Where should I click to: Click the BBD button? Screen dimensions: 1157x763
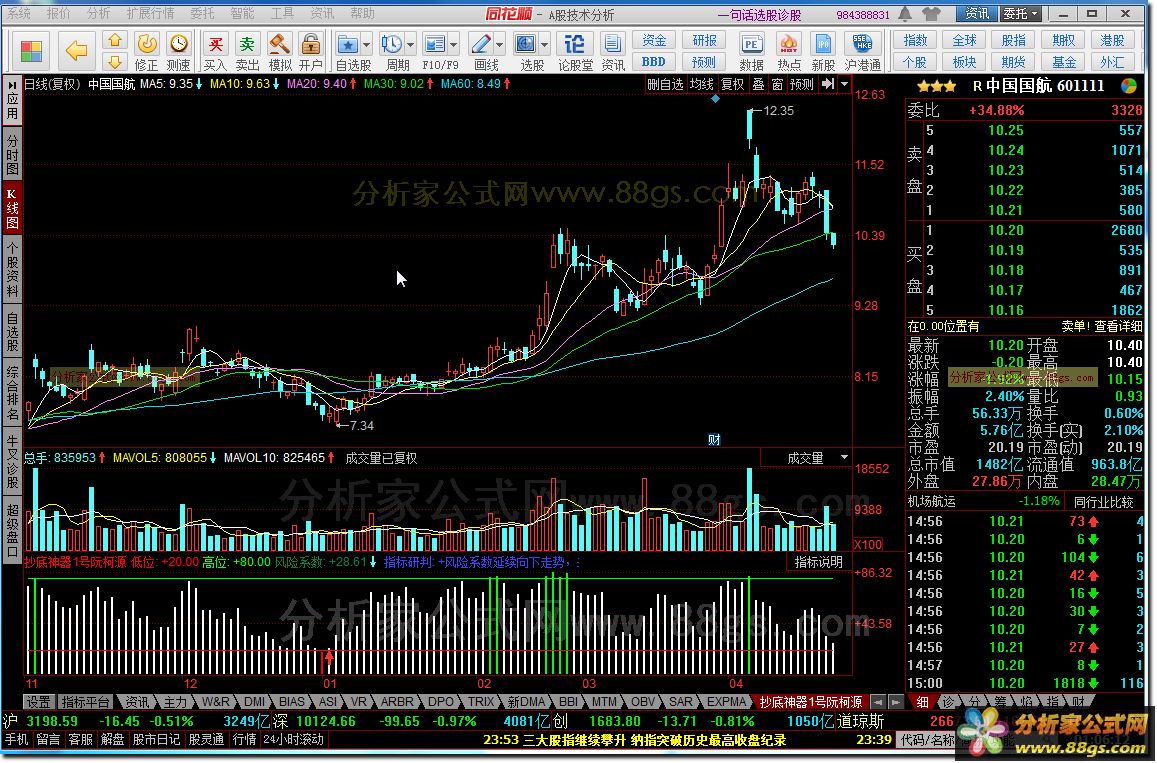pos(654,62)
